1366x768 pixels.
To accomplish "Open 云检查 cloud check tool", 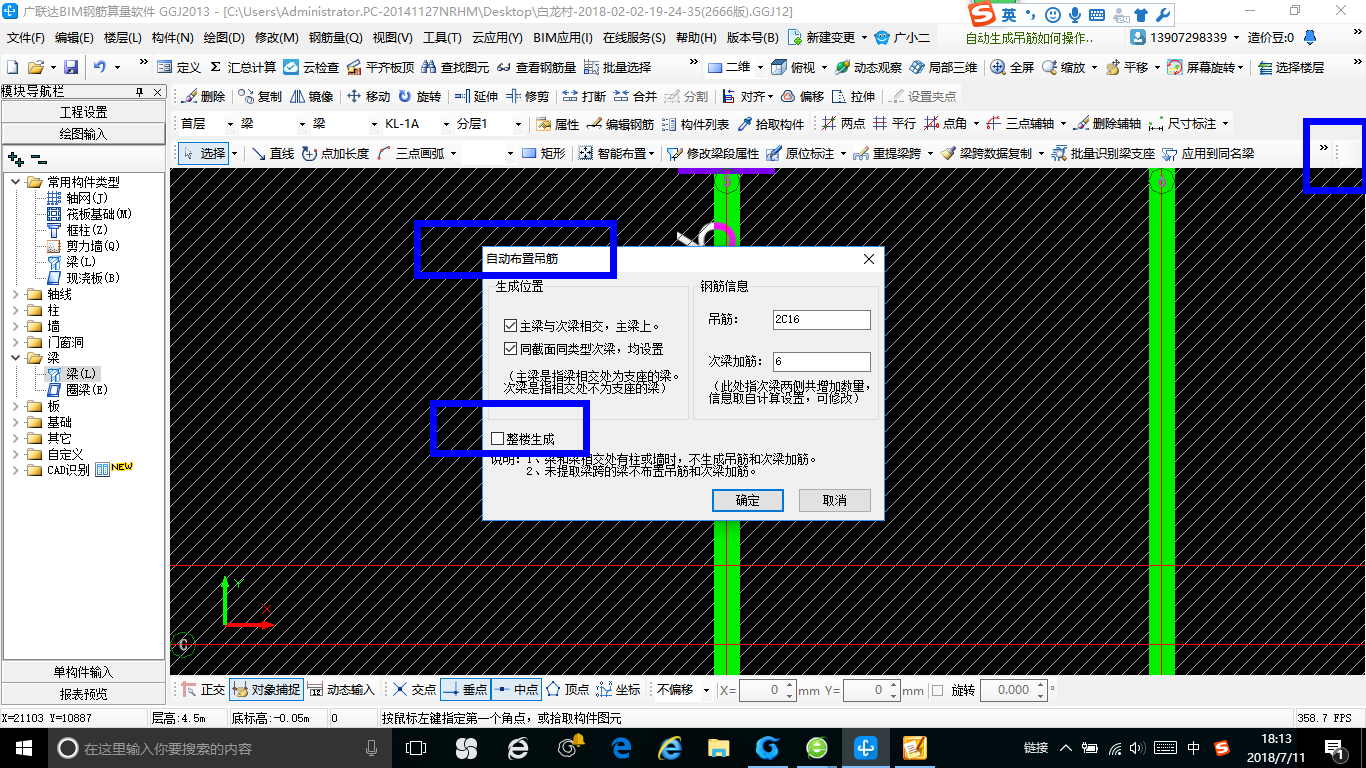I will 311,67.
